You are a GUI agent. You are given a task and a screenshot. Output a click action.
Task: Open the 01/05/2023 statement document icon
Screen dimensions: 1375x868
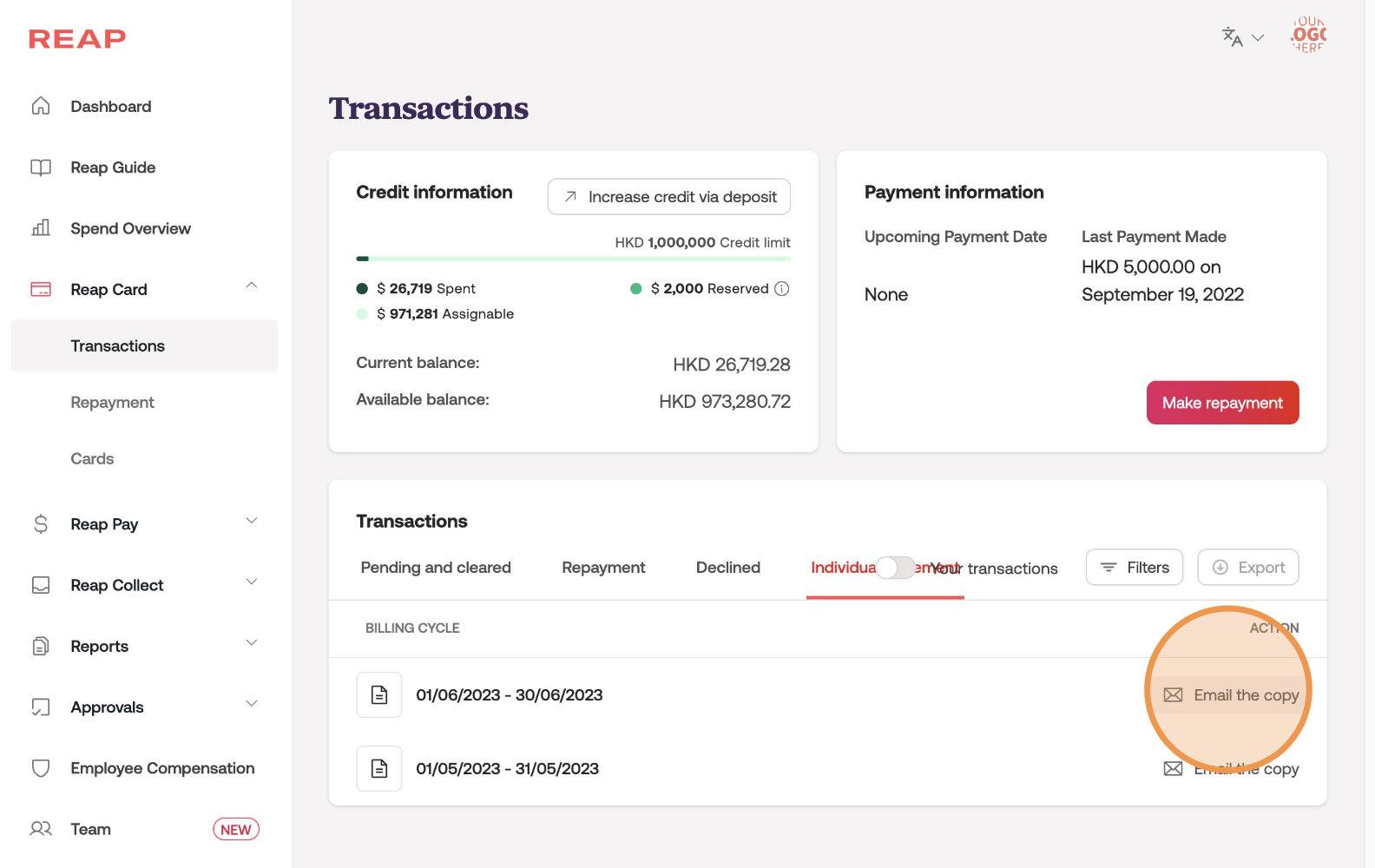(x=379, y=769)
